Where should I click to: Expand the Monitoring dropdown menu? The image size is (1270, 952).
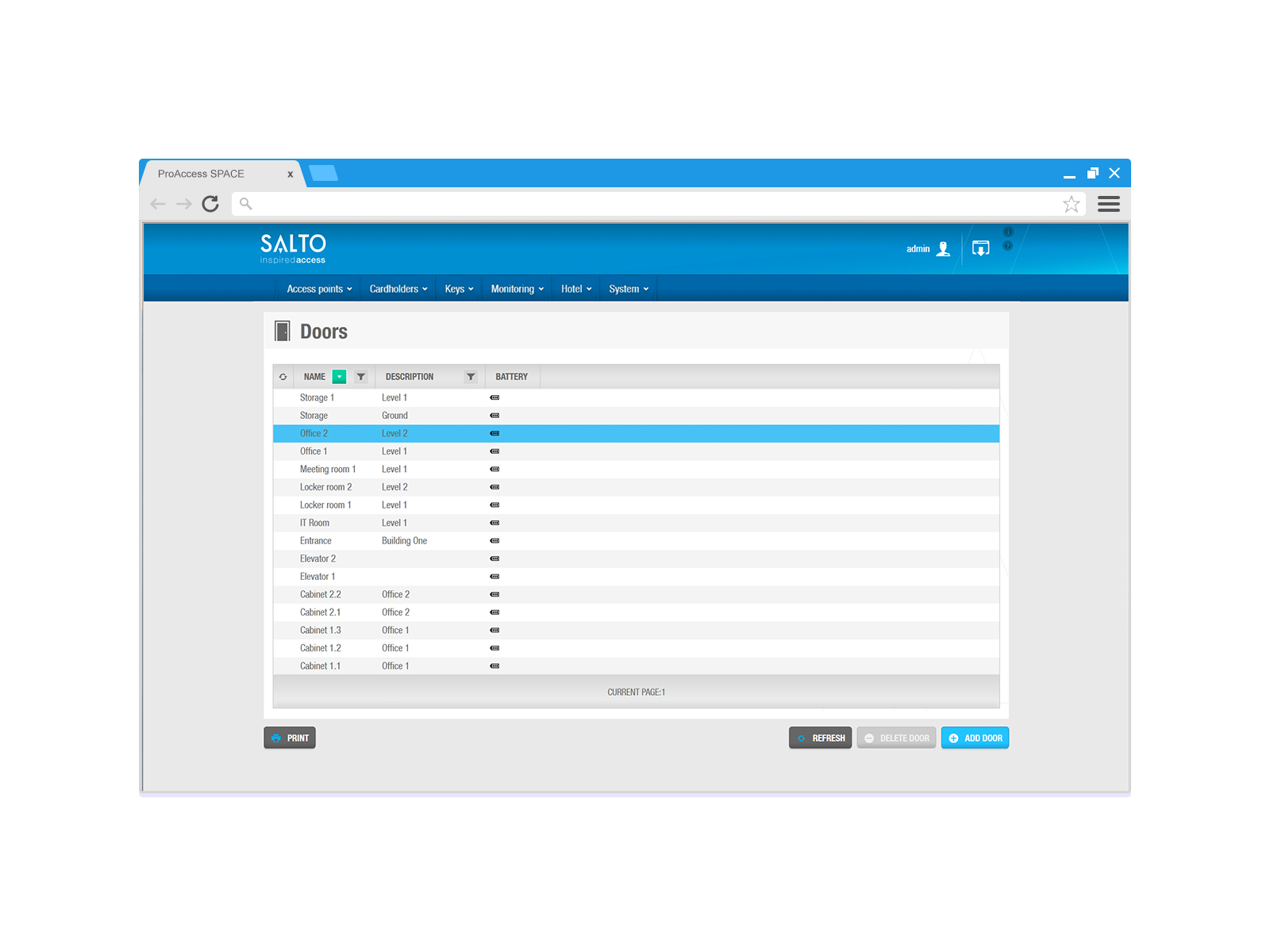[x=517, y=289]
